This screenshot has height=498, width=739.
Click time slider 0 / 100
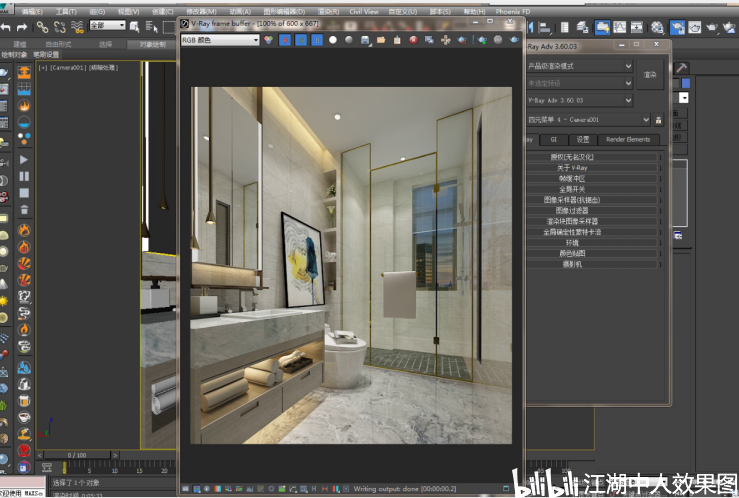pos(77,455)
